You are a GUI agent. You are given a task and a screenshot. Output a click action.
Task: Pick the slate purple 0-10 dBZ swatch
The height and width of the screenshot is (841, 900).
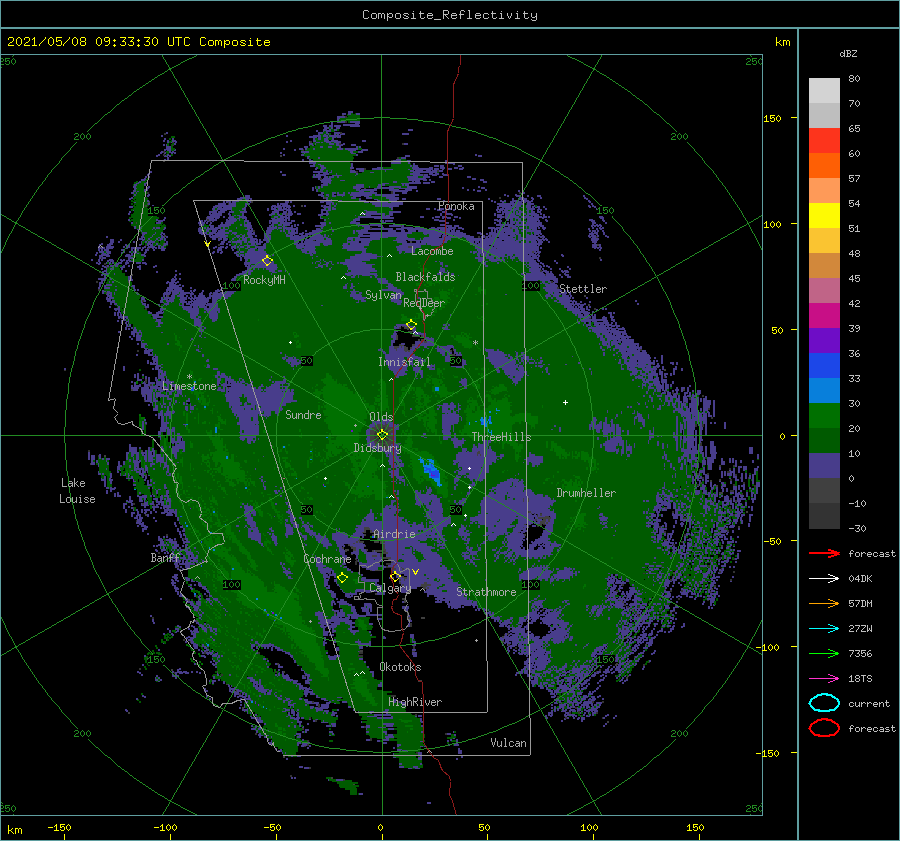824,466
